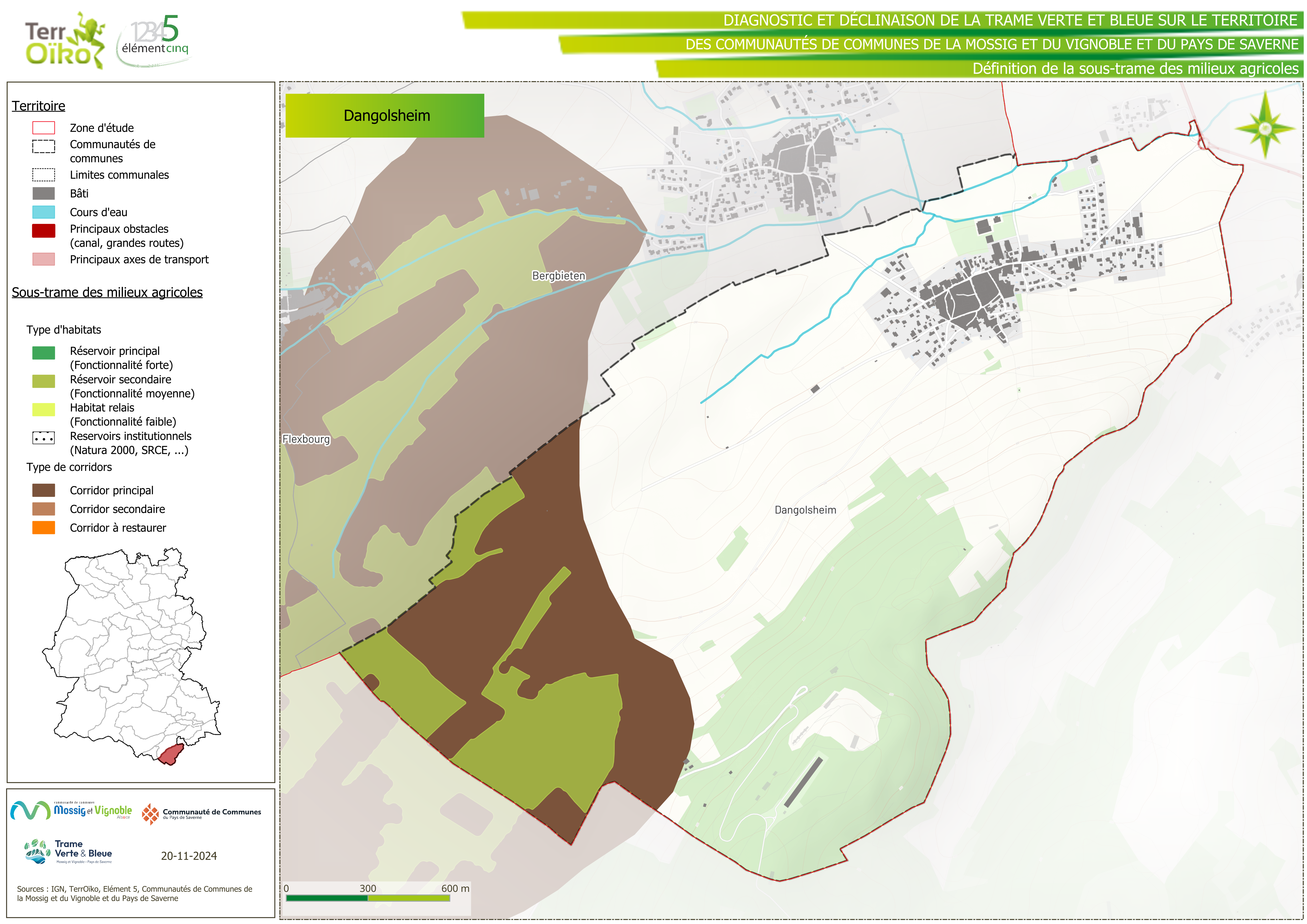Image resolution: width=1307 pixels, height=924 pixels.
Task: Click the Corridor à restaurer orange swatch
Action: (43, 528)
